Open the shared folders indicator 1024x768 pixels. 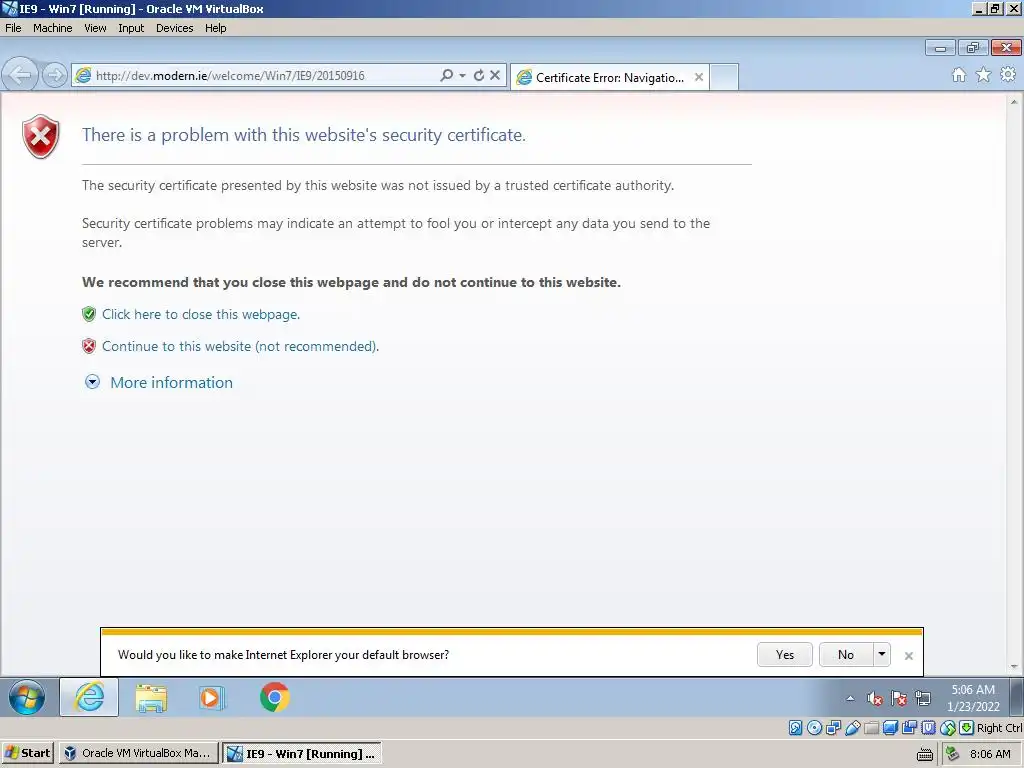pos(871,728)
